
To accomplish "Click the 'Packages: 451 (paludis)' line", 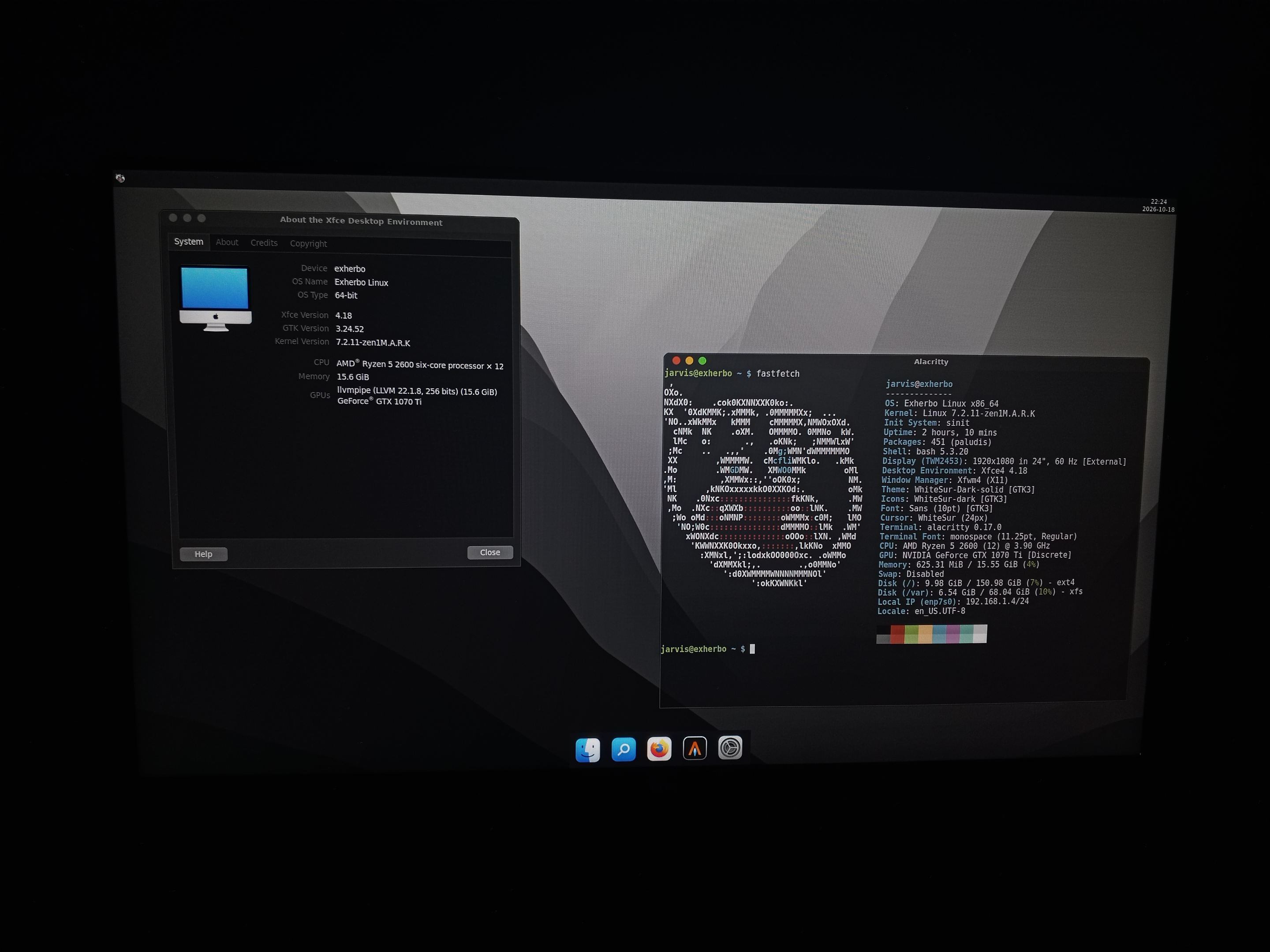I will coord(937,442).
